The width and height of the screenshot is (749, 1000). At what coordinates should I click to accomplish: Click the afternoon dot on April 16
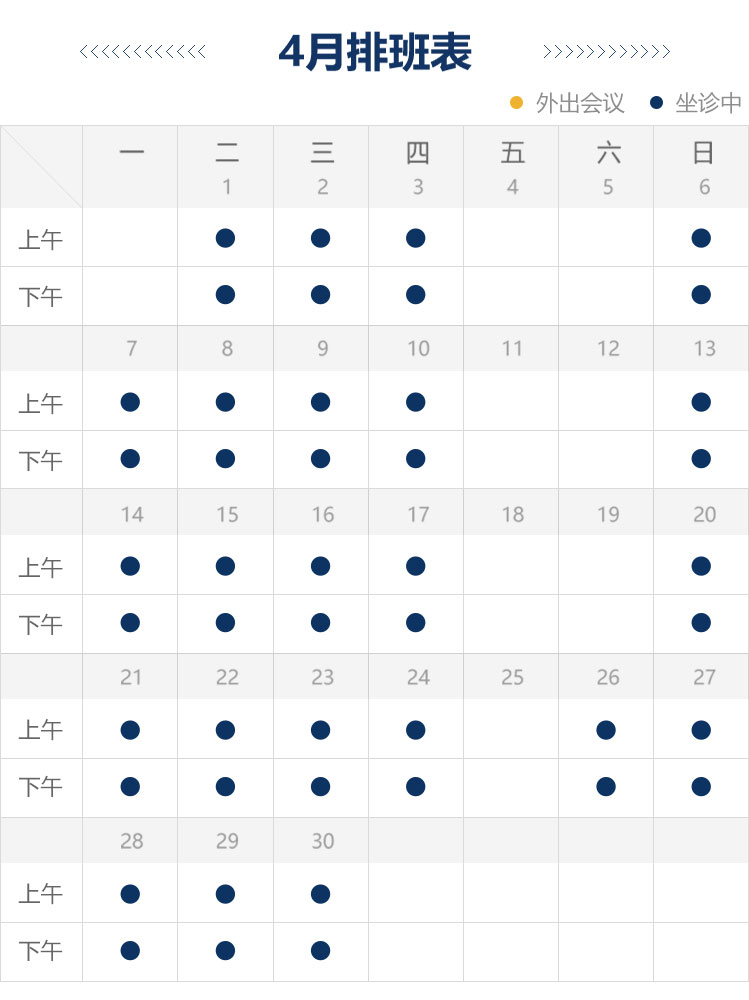321,623
